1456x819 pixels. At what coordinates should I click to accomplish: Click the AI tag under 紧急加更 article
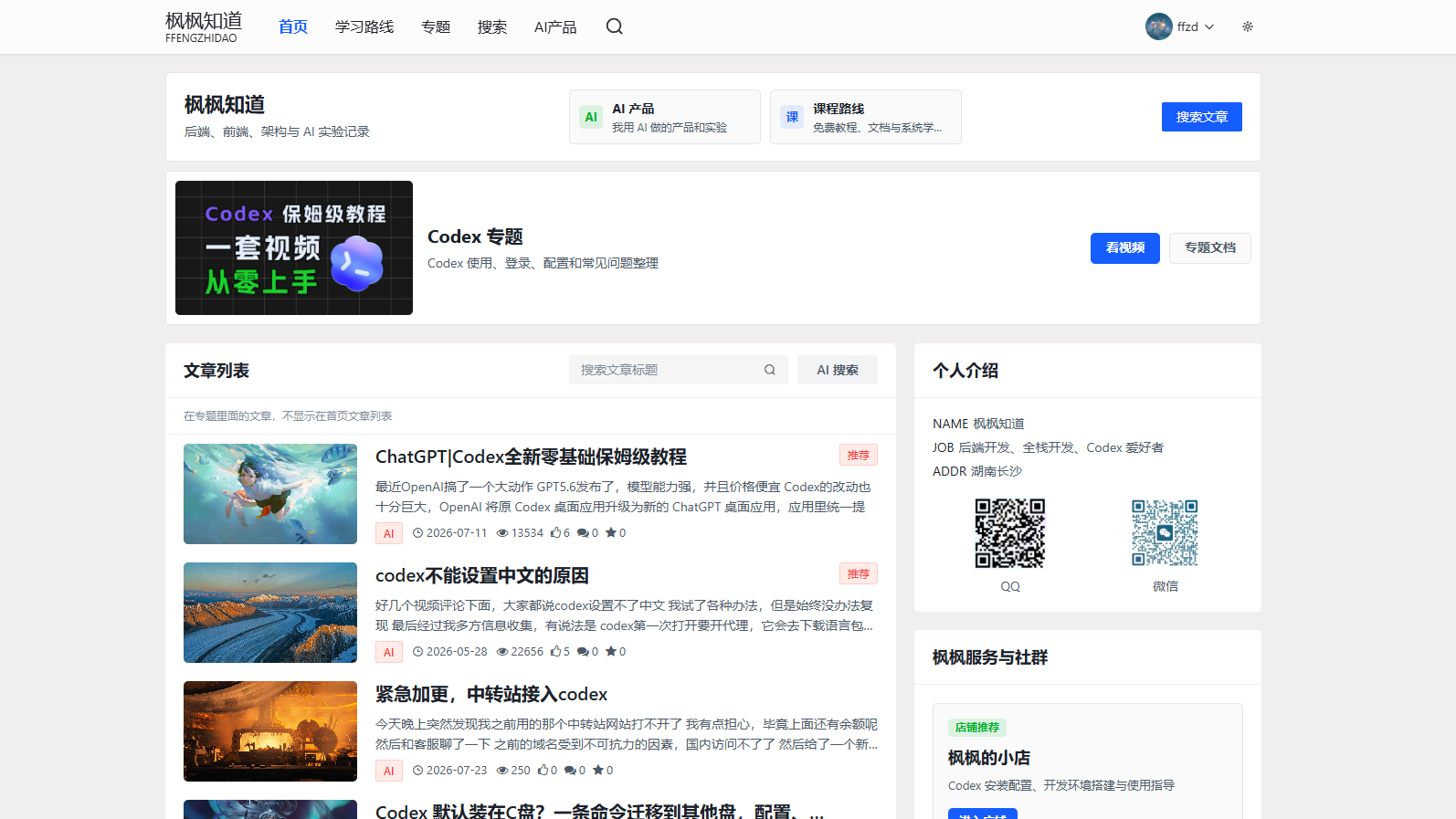tap(389, 771)
